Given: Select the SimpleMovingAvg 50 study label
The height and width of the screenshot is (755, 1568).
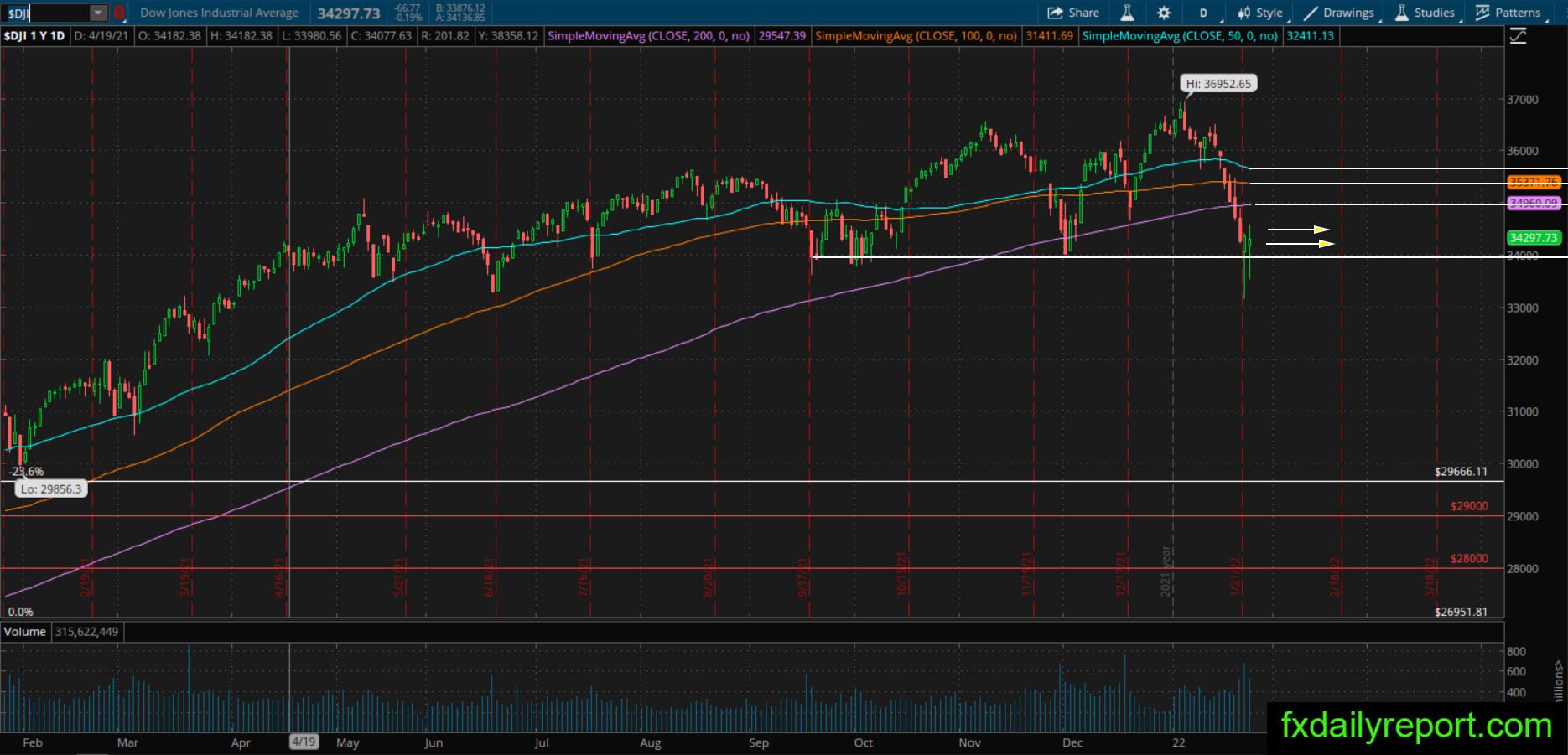Looking at the screenshot, I should pos(1180,36).
